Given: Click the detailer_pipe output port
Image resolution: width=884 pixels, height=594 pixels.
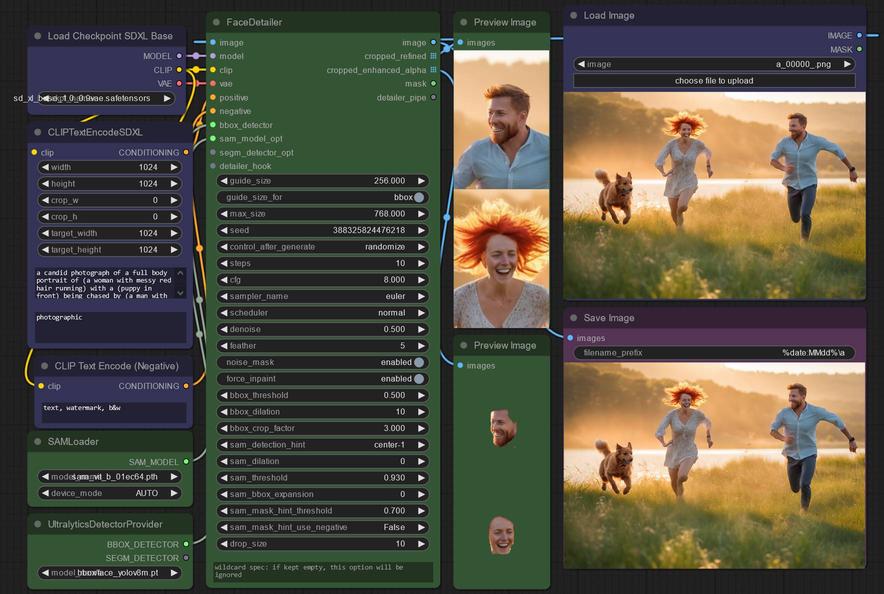Looking at the screenshot, I should point(433,97).
